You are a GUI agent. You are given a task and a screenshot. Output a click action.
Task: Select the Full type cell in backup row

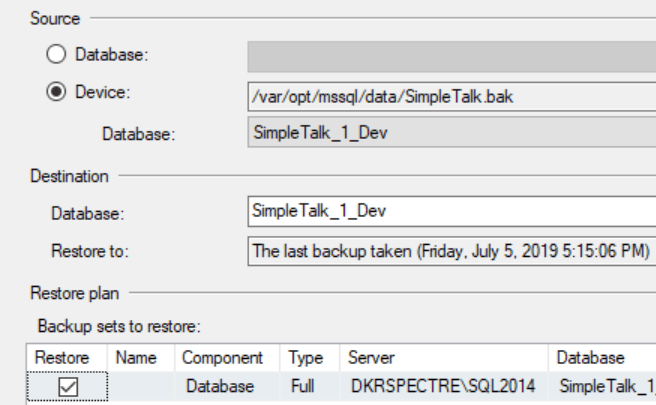(300, 386)
